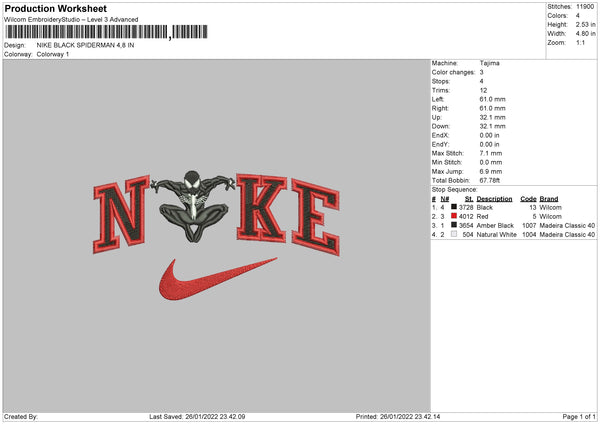Click the red Nike swoosh in the preview
The width and height of the screenshot is (600, 424).
[x=218, y=279]
